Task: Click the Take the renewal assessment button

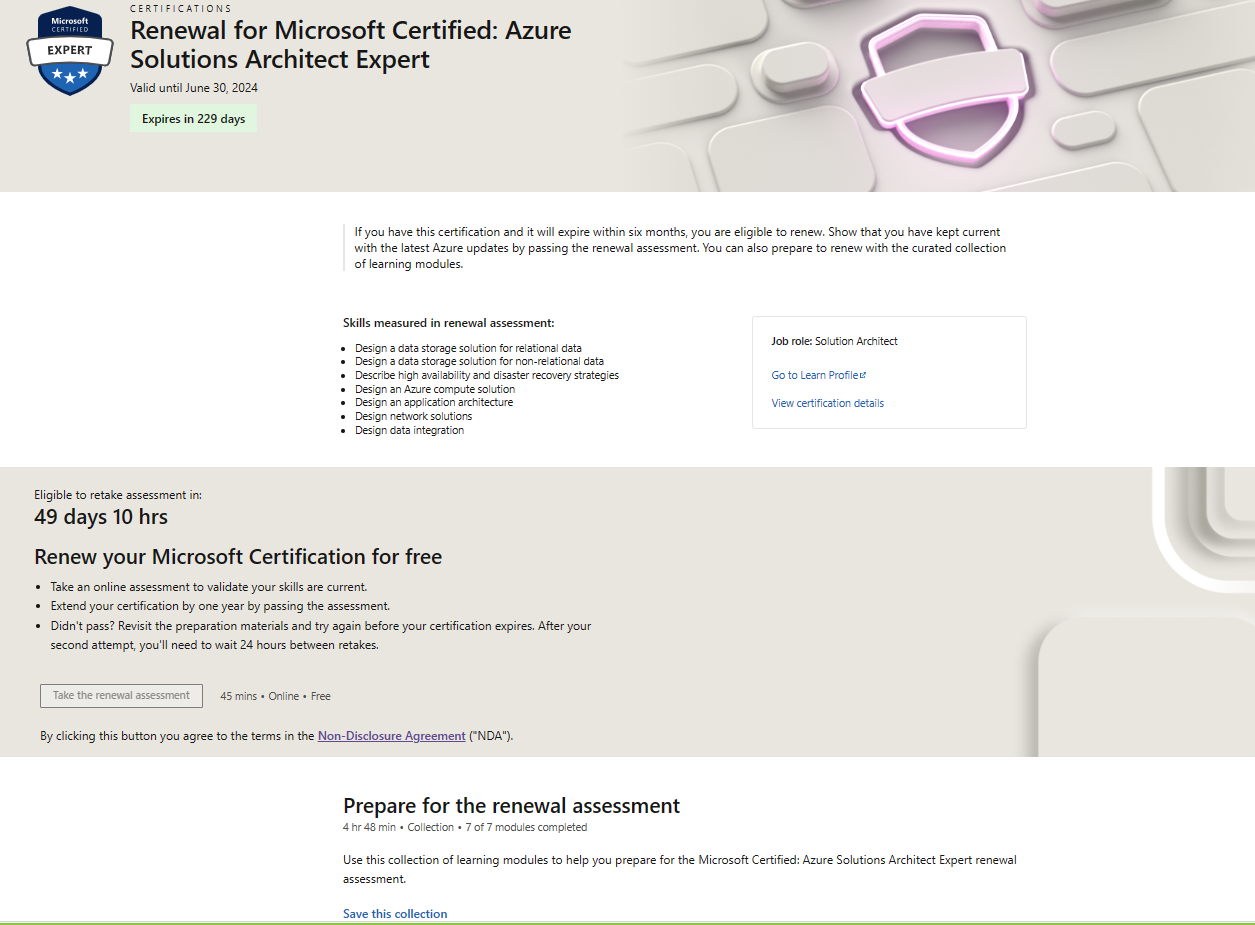Action: tap(121, 696)
